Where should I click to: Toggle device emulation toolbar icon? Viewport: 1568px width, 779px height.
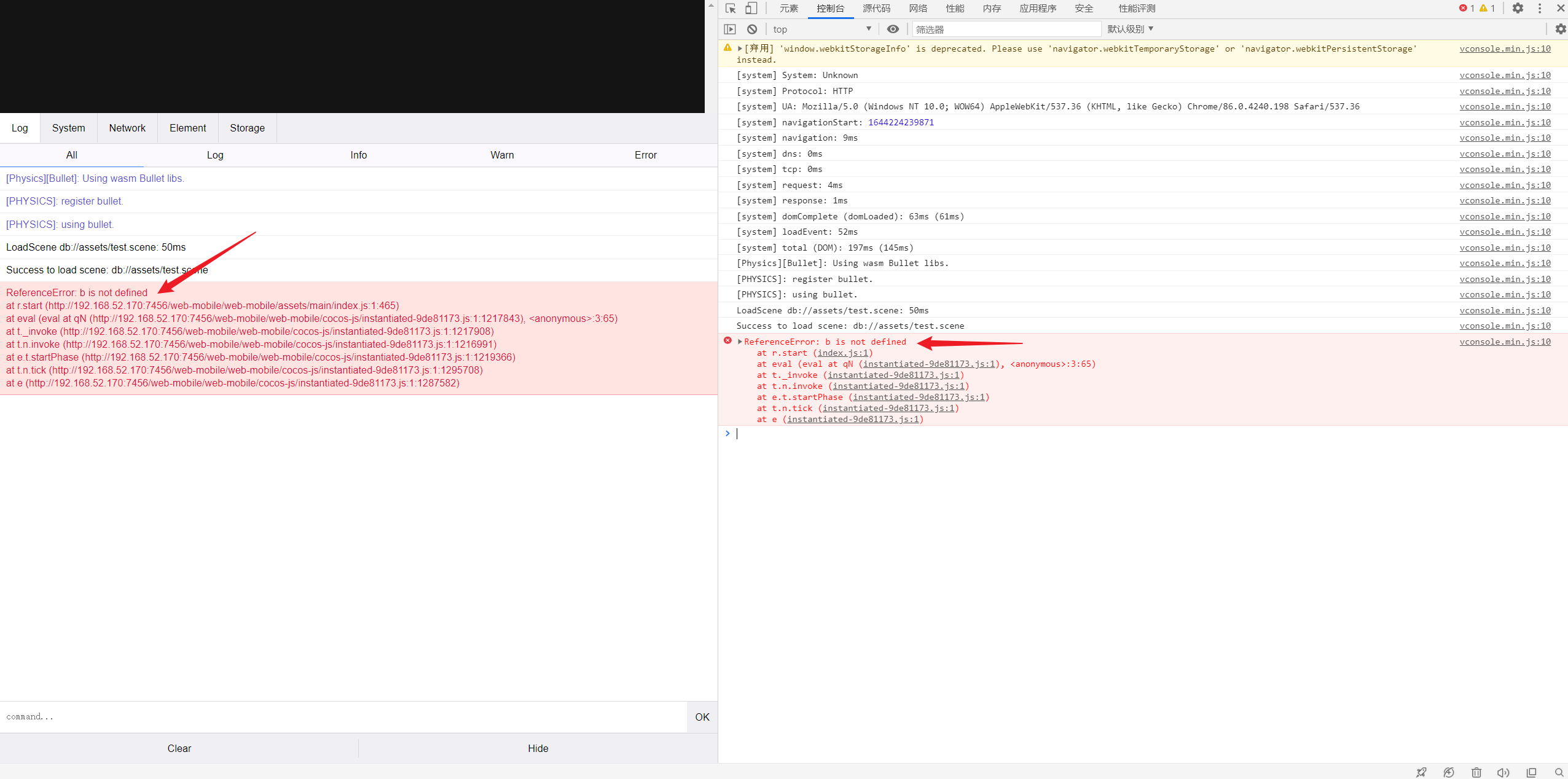pos(751,9)
